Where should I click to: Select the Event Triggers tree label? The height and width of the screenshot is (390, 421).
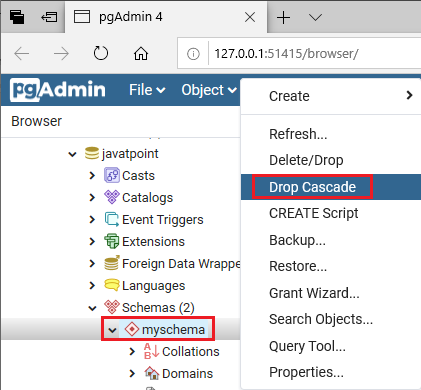tap(163, 220)
